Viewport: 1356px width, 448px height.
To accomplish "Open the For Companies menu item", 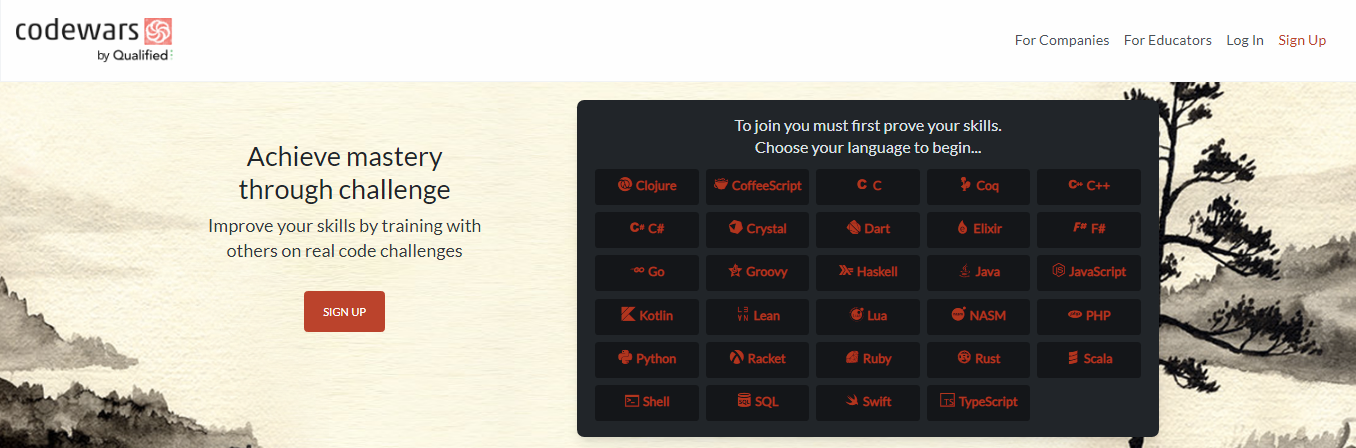I will [x=1061, y=40].
